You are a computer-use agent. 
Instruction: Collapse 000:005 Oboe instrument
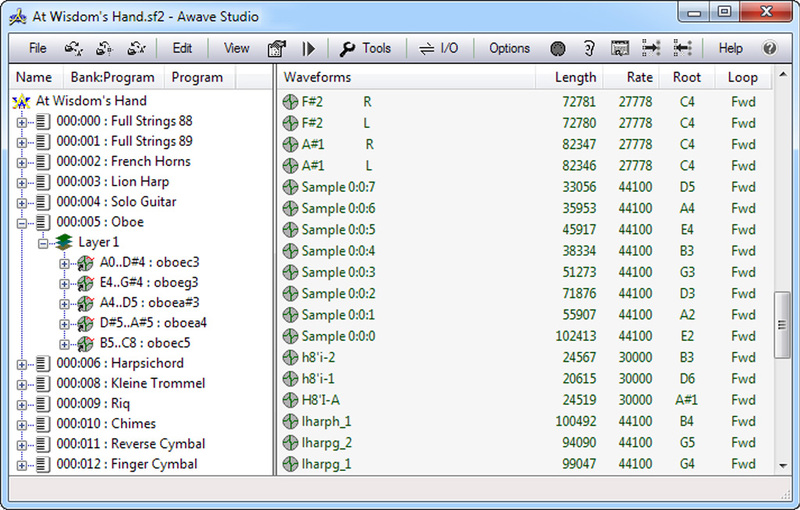(21, 223)
